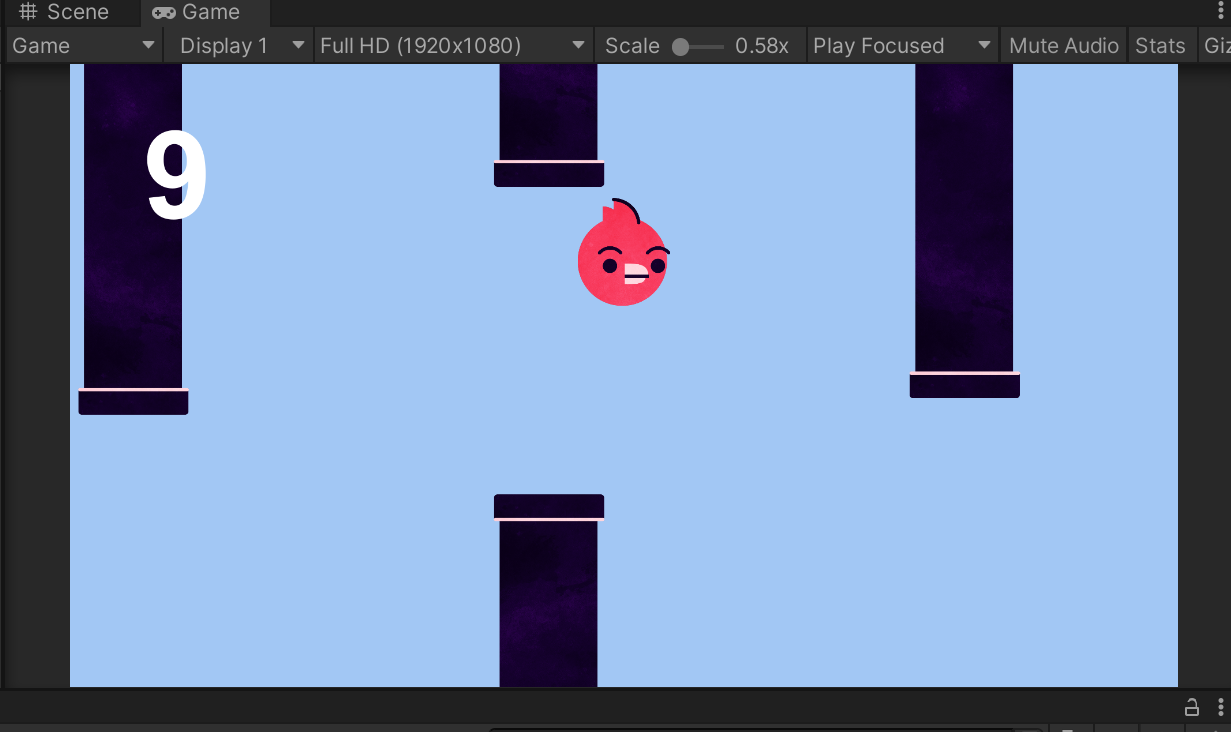Click the lock icon in the lower panel
Viewport: 1231px width, 732px height.
pyautogui.click(x=1192, y=707)
